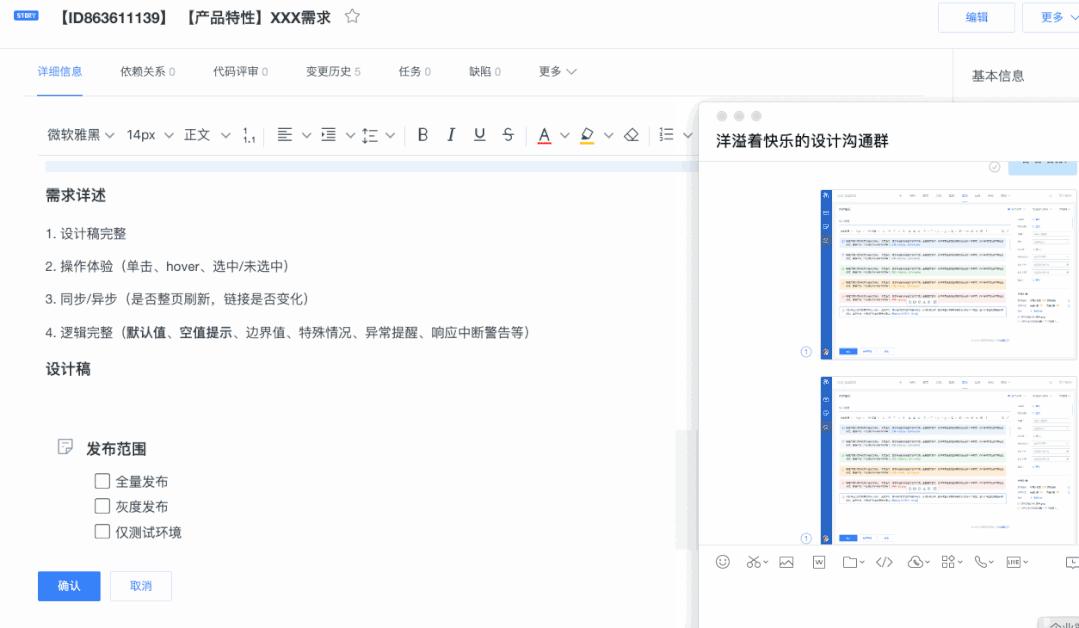Expand the 更多 tab dropdown
1079x628 pixels.
click(554, 71)
